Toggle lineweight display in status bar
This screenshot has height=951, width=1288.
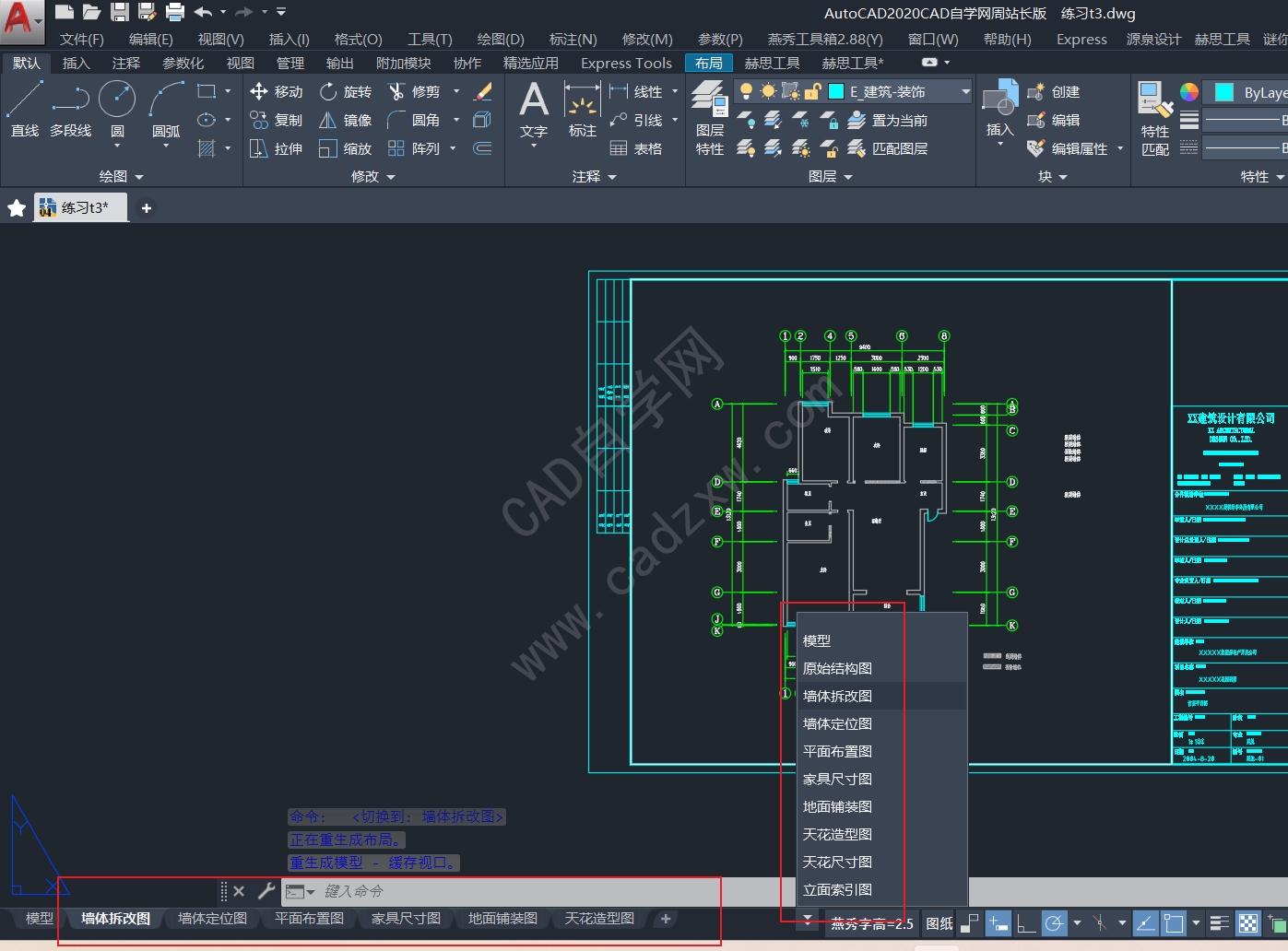click(x=1219, y=922)
